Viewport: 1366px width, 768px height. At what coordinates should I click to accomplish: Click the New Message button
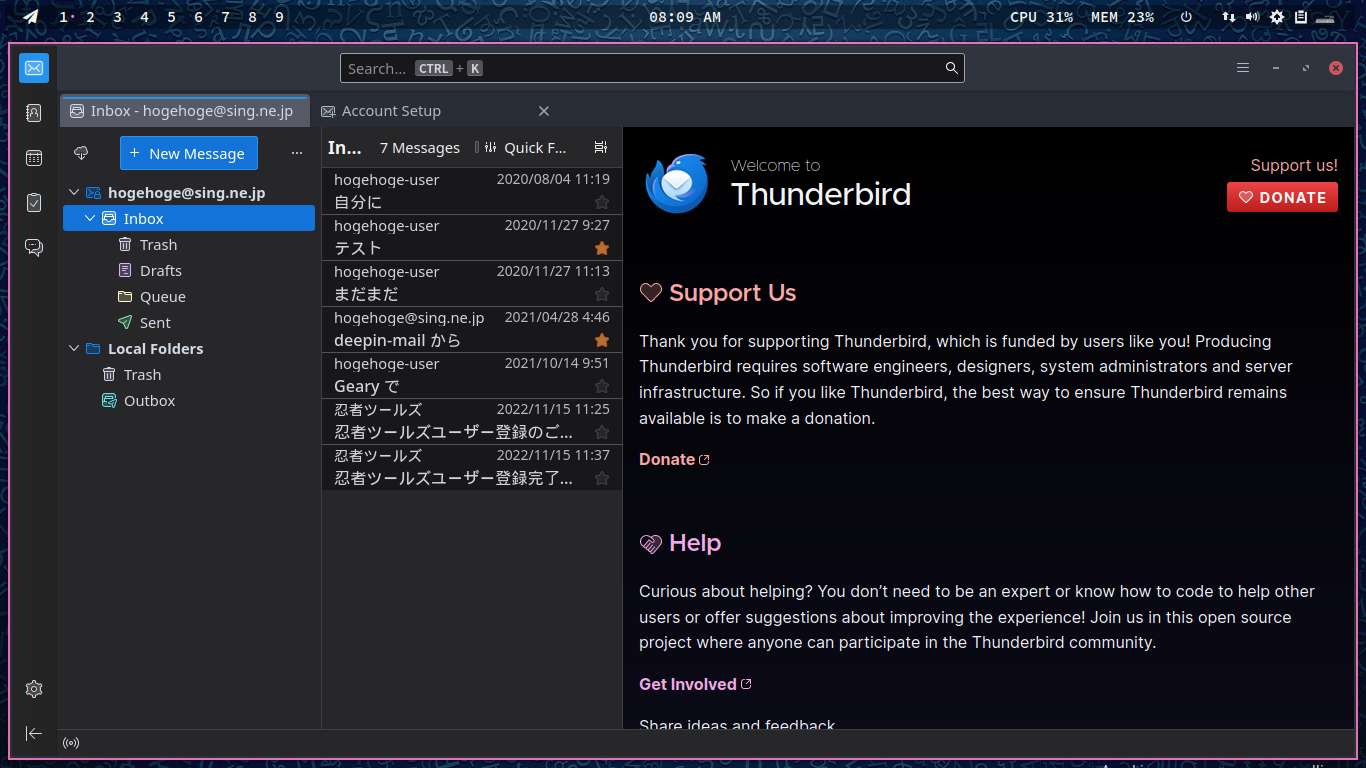[x=189, y=153]
